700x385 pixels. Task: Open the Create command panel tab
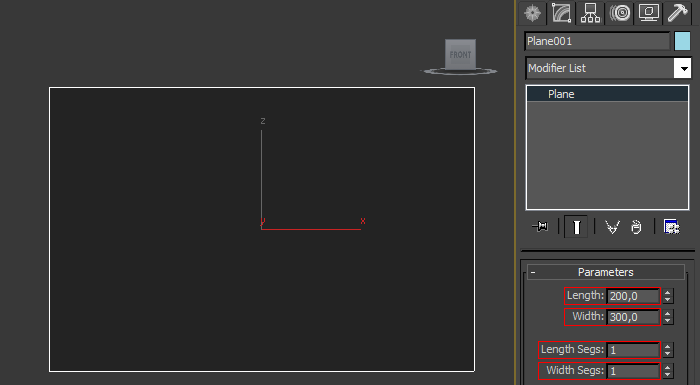point(532,13)
